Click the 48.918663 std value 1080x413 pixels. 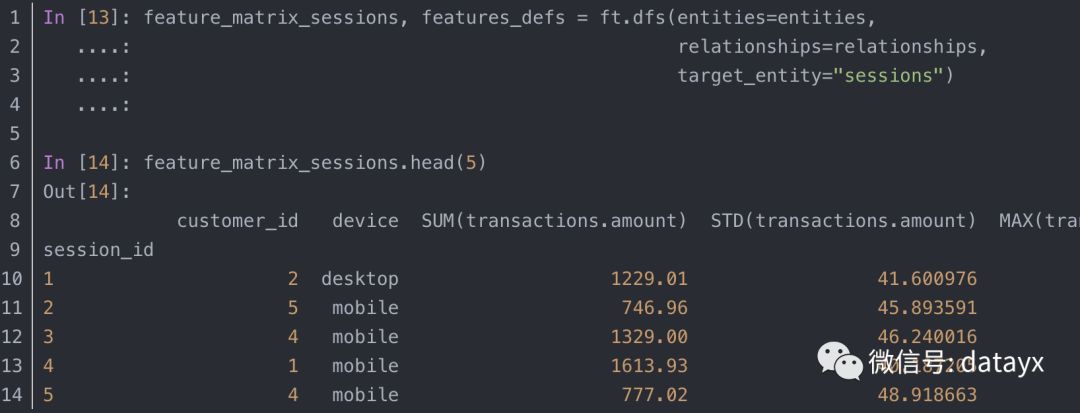click(x=927, y=394)
